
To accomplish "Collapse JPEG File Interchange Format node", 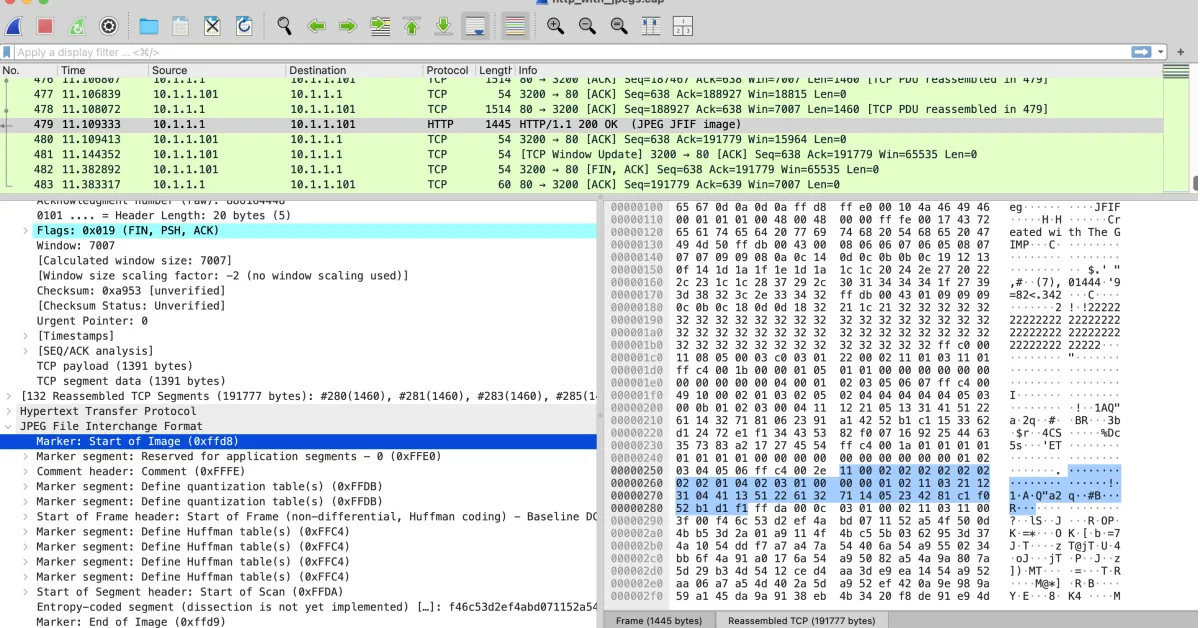I will (9, 426).
